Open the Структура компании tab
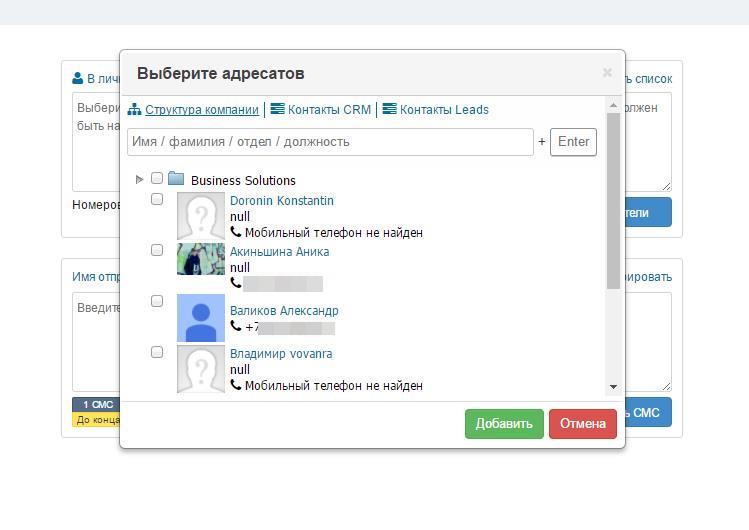749x530 pixels. (x=202, y=110)
